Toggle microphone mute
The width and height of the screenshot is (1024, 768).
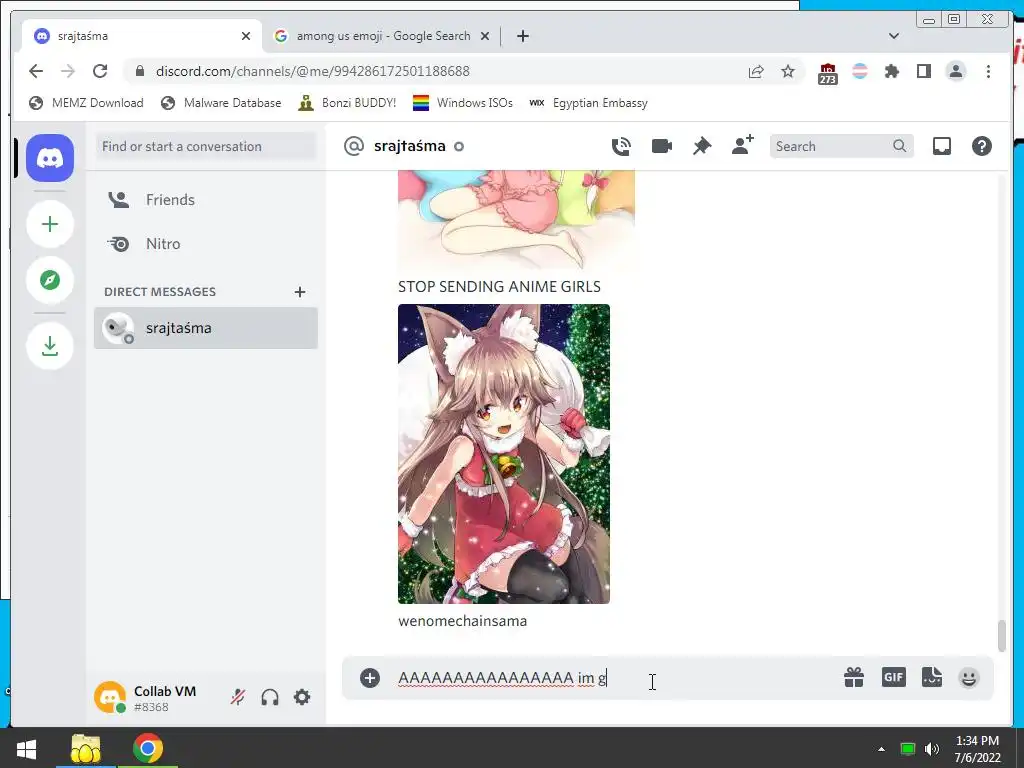[x=238, y=697]
